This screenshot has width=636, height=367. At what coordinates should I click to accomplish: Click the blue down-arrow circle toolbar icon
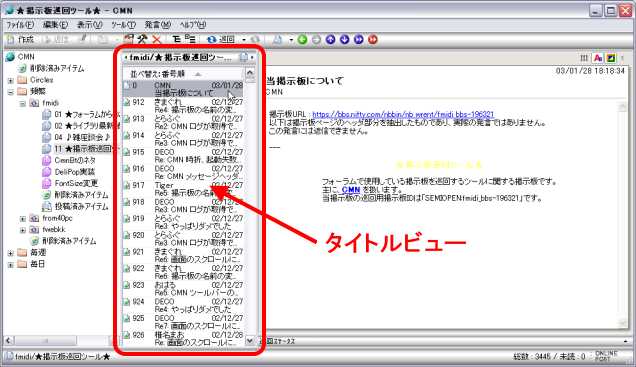click(x=344, y=39)
